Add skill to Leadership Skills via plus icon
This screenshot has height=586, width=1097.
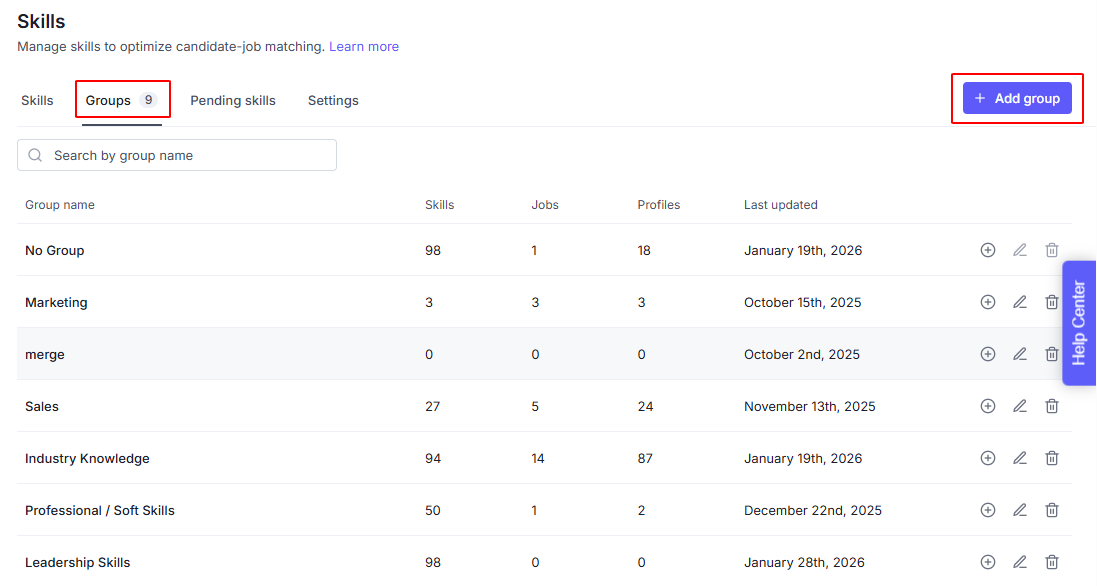988,562
